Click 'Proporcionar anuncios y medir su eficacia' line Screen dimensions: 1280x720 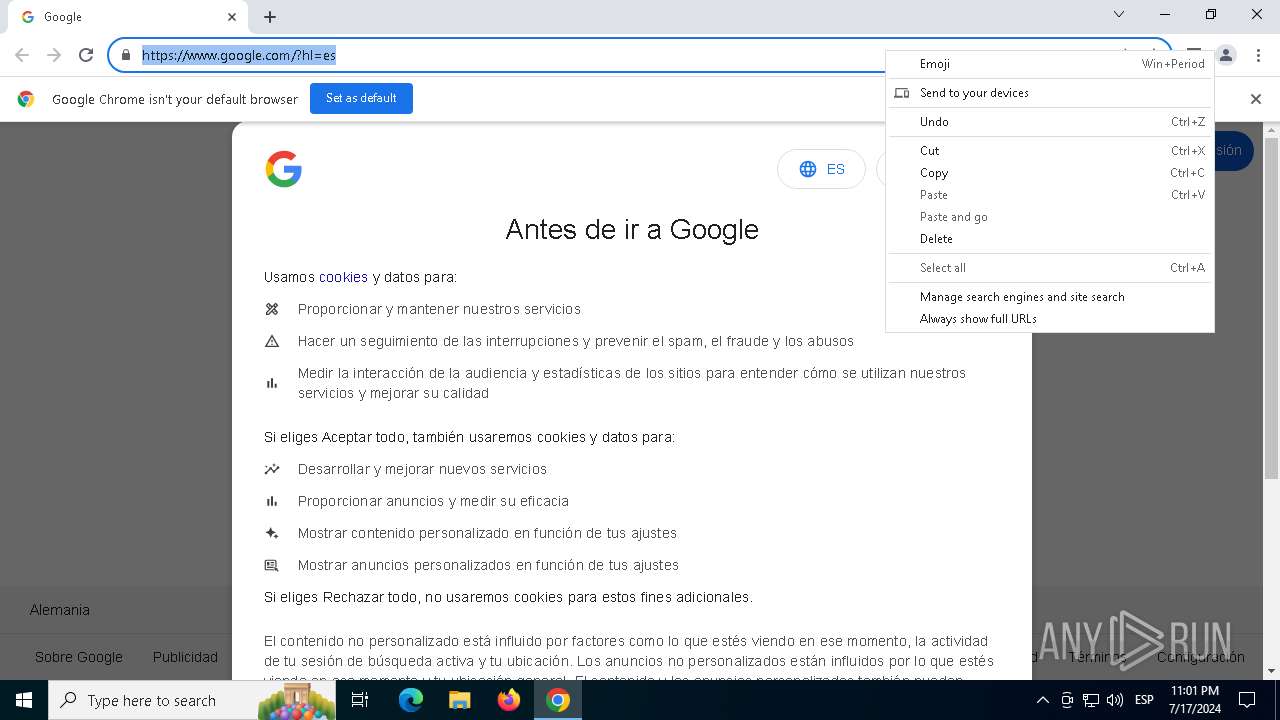coord(433,501)
